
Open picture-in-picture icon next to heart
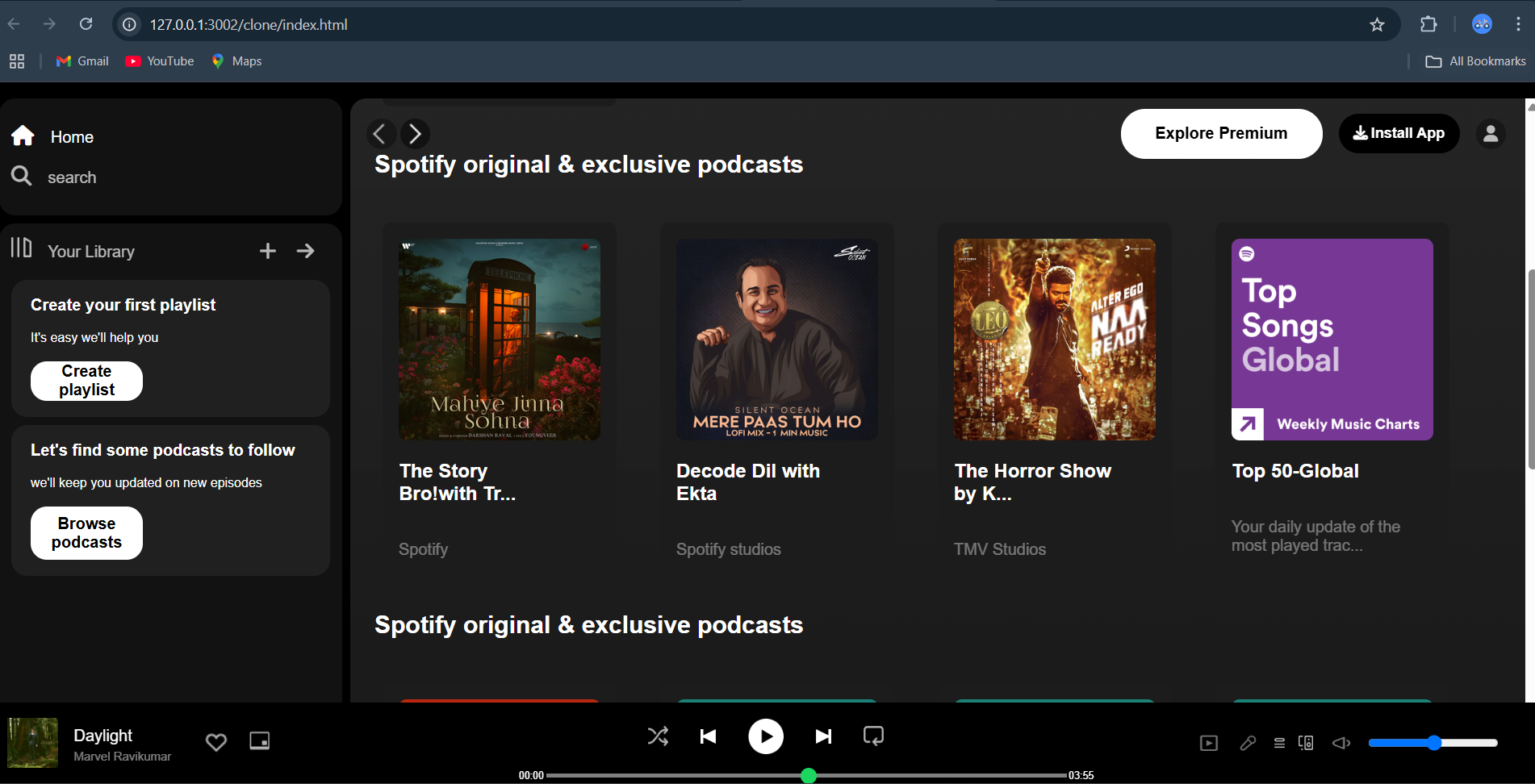click(x=260, y=740)
